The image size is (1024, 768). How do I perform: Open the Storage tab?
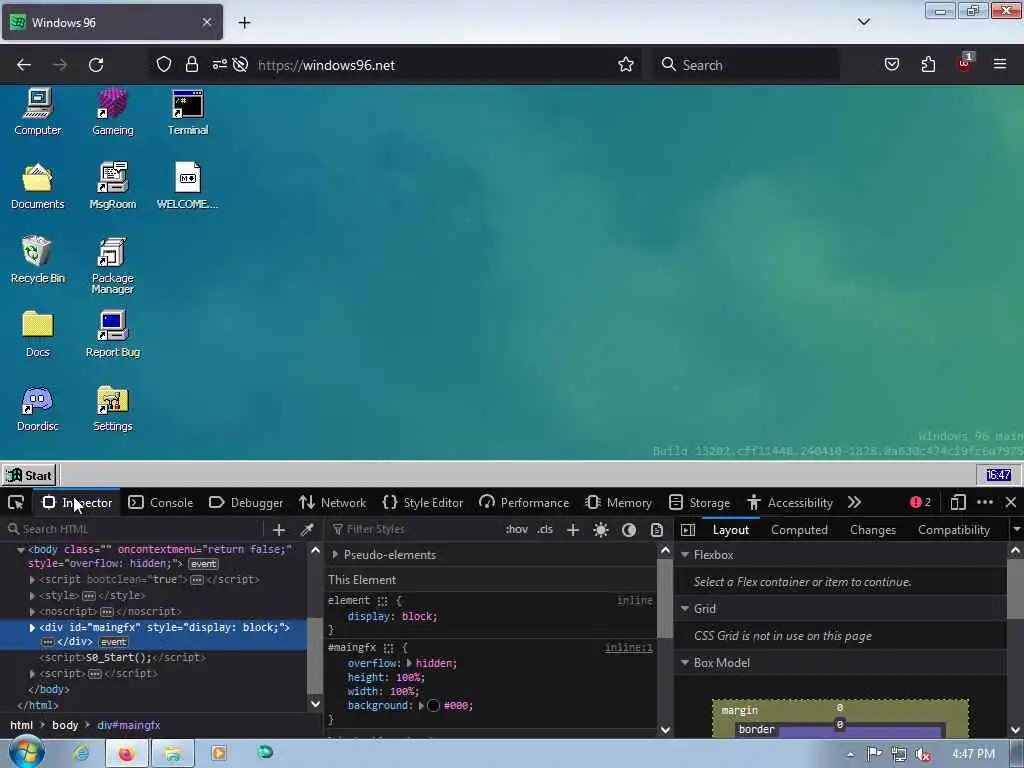click(699, 502)
